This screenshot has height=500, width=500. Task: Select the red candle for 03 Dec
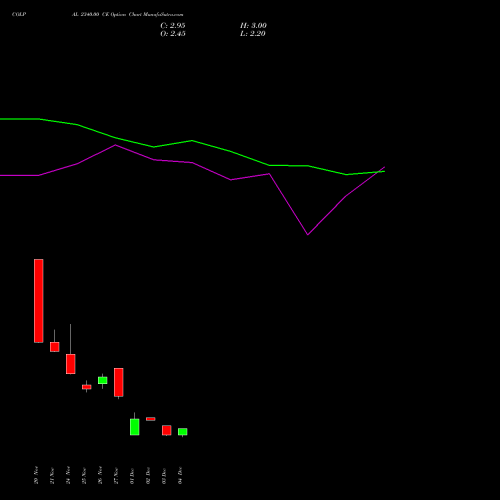click(x=167, y=430)
